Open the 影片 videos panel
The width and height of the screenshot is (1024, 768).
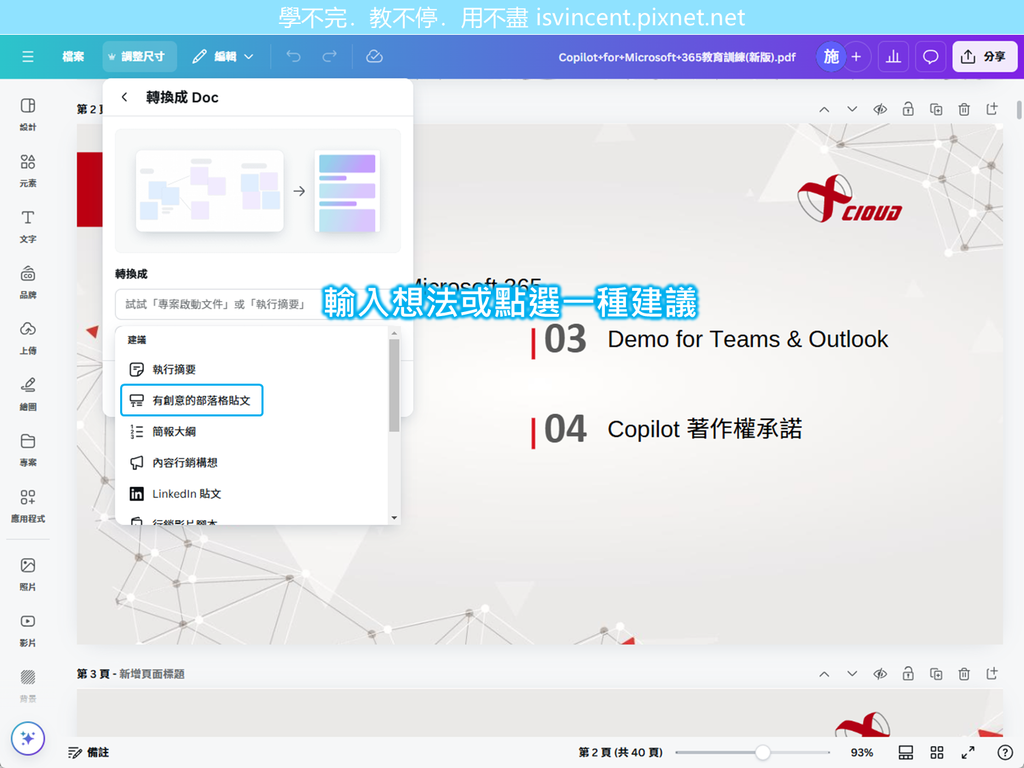click(27, 630)
